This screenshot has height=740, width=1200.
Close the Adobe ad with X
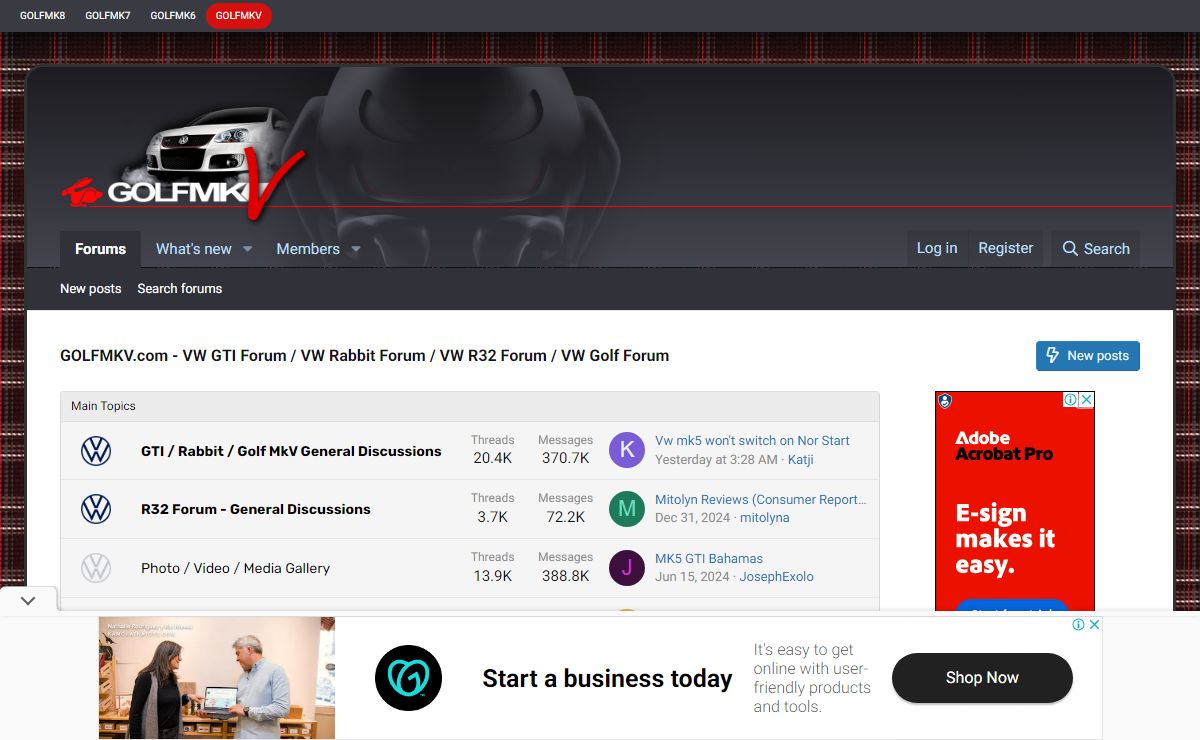pyautogui.click(x=1086, y=400)
